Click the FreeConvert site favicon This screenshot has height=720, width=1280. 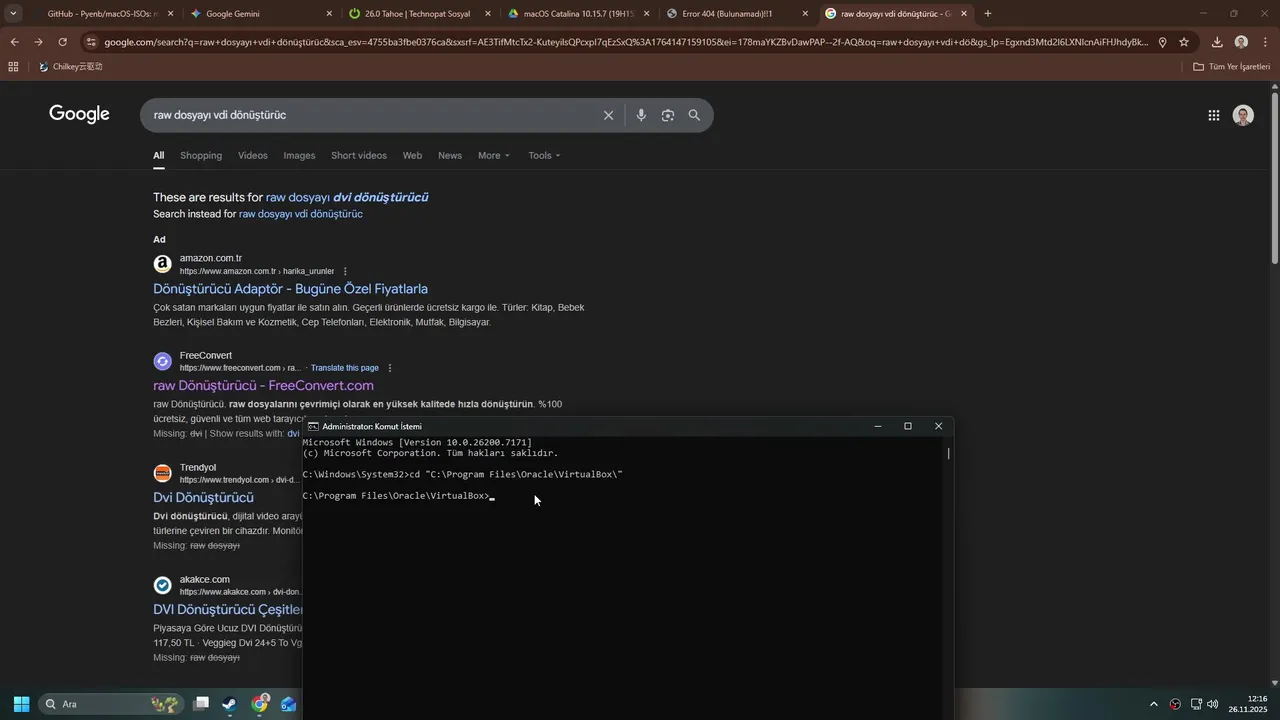pos(162,361)
